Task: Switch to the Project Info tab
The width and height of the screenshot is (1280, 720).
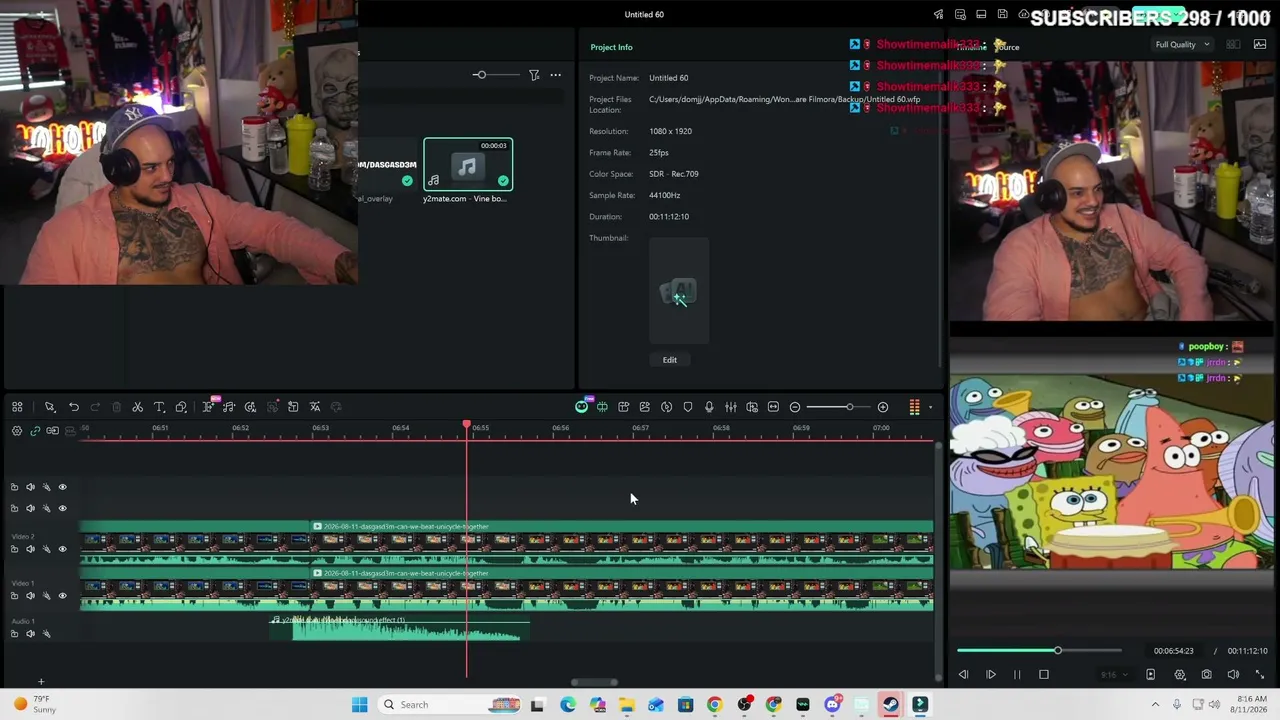Action: (611, 47)
